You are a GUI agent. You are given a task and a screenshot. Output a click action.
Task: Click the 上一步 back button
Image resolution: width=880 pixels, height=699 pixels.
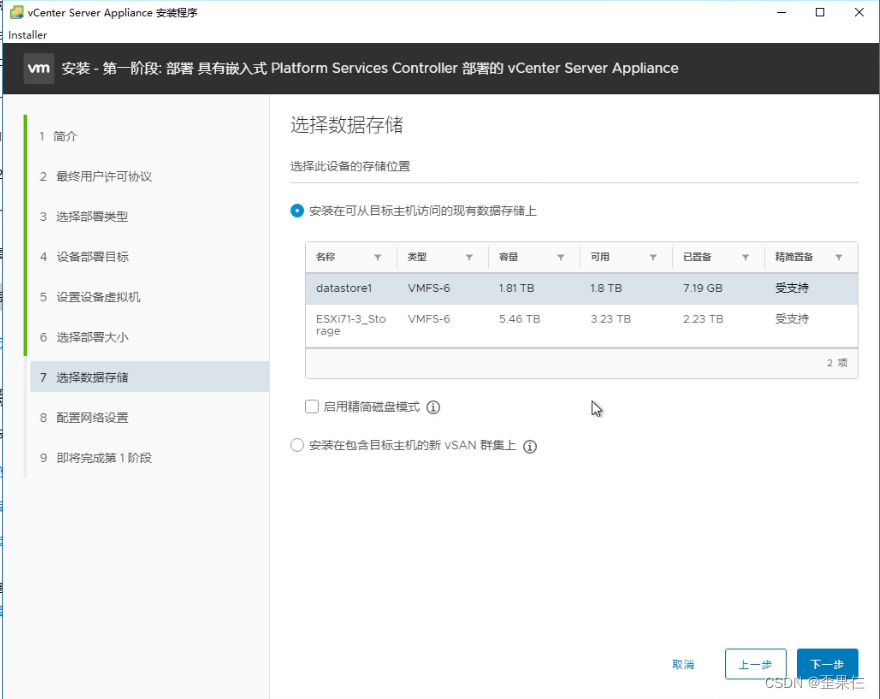(x=755, y=664)
